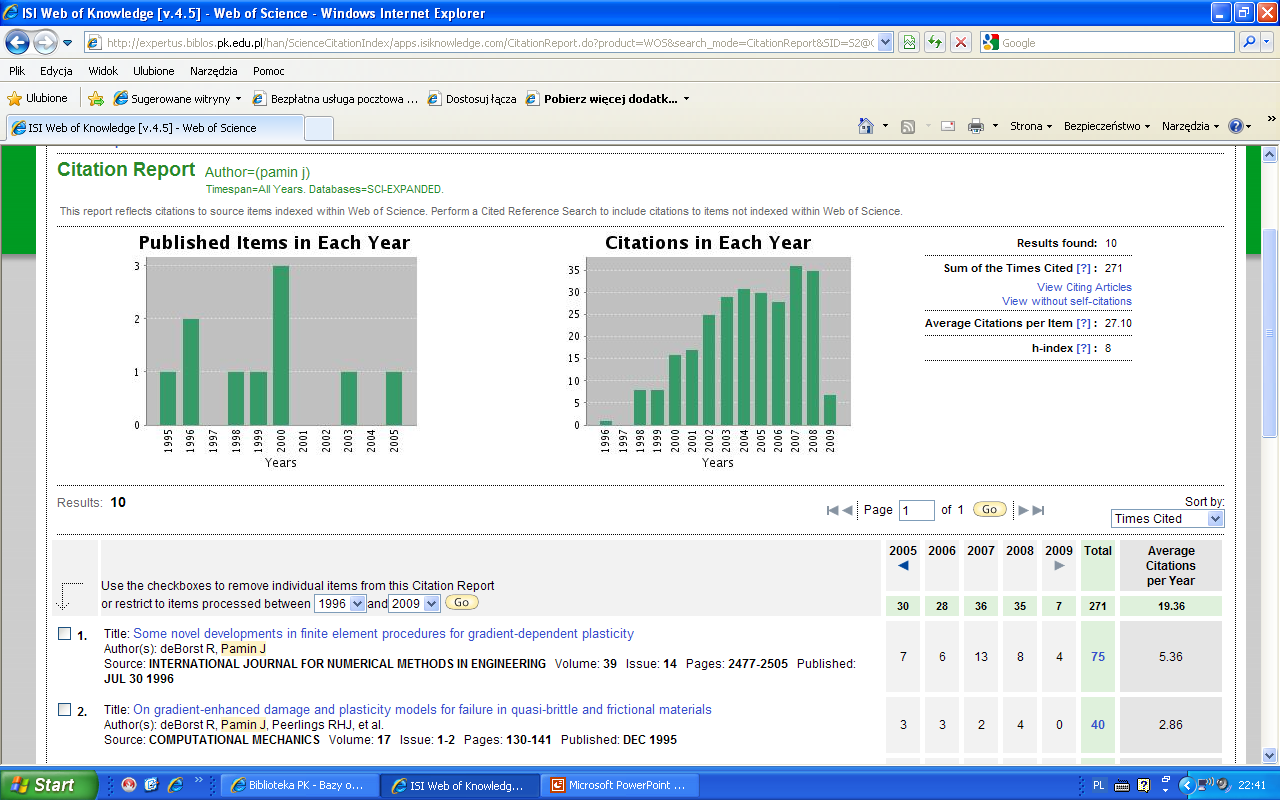Refresh the page using the green arrows icon
The height and width of the screenshot is (800, 1280).
click(935, 43)
